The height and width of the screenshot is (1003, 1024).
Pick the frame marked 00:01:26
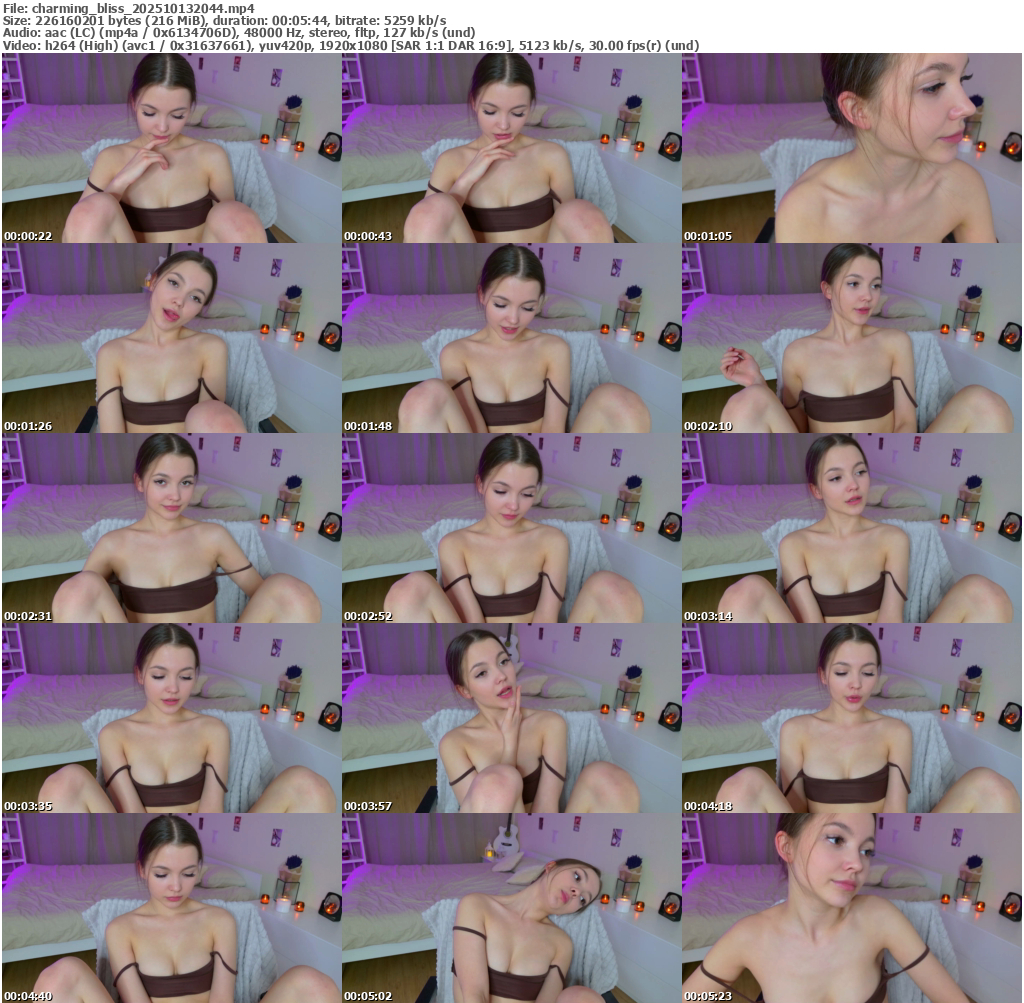[x=171, y=338]
